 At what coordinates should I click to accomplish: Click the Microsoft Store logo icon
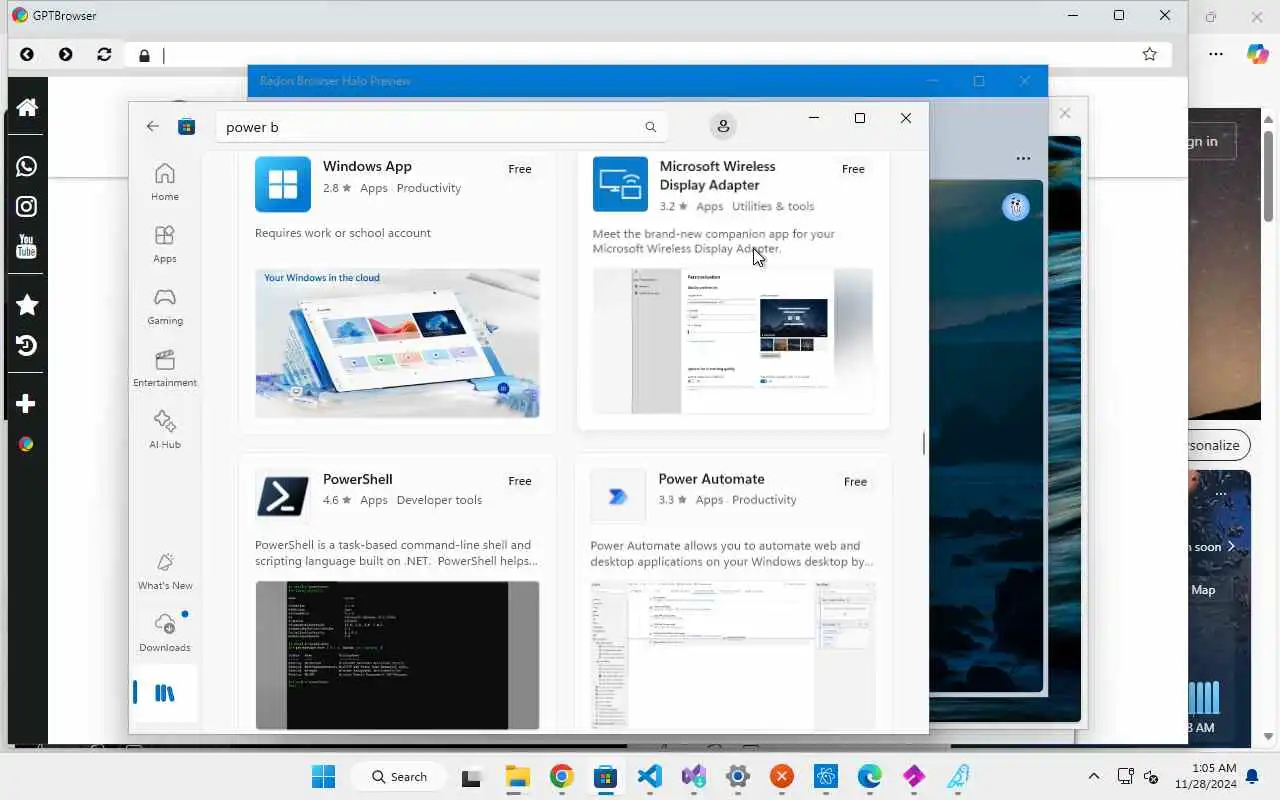point(186,126)
